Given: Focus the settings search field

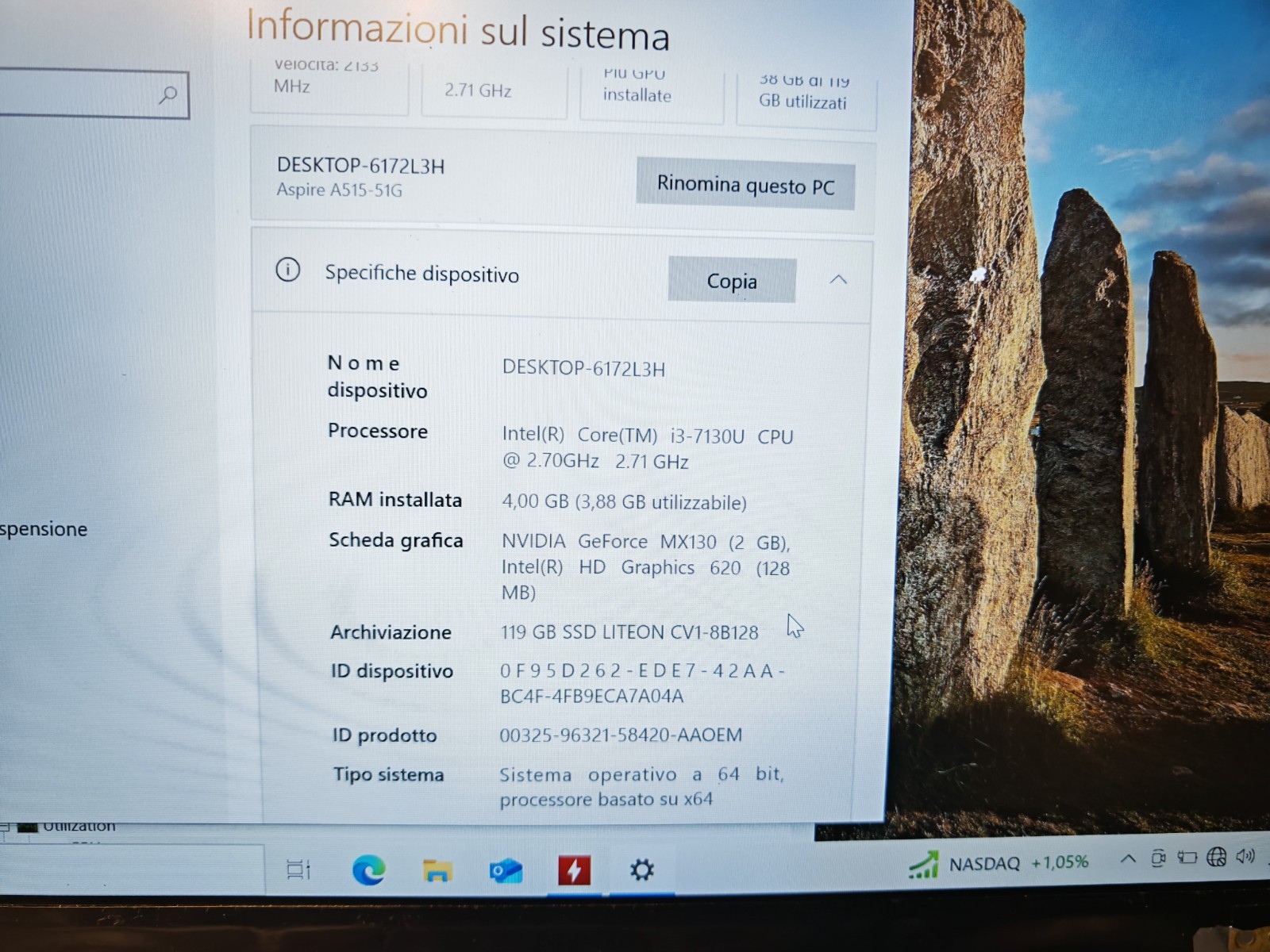Looking at the screenshot, I should coord(93,95).
